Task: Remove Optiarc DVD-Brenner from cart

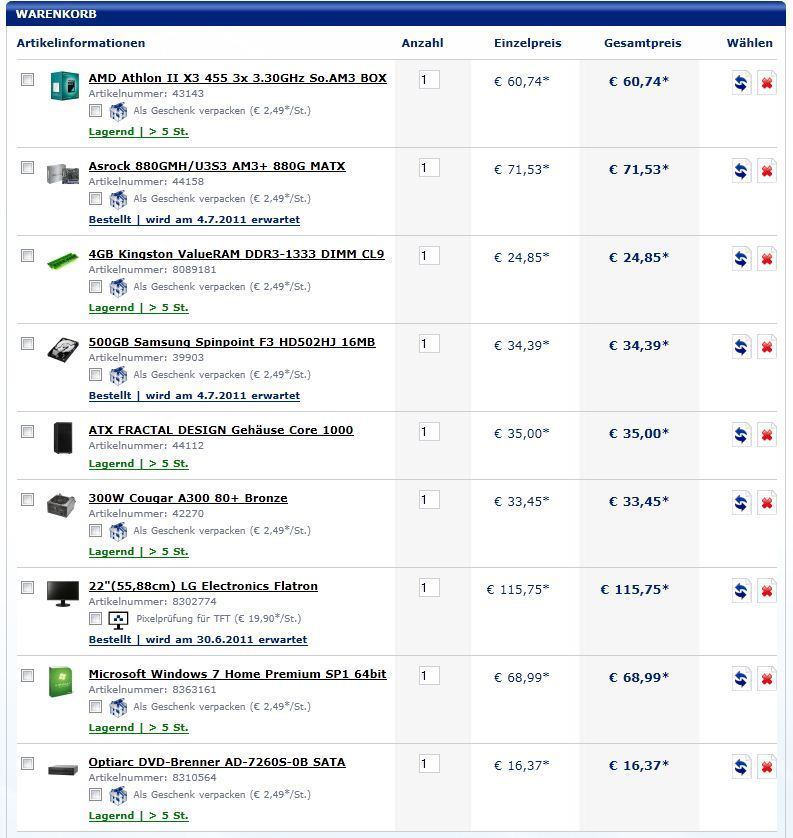Action: [x=767, y=767]
